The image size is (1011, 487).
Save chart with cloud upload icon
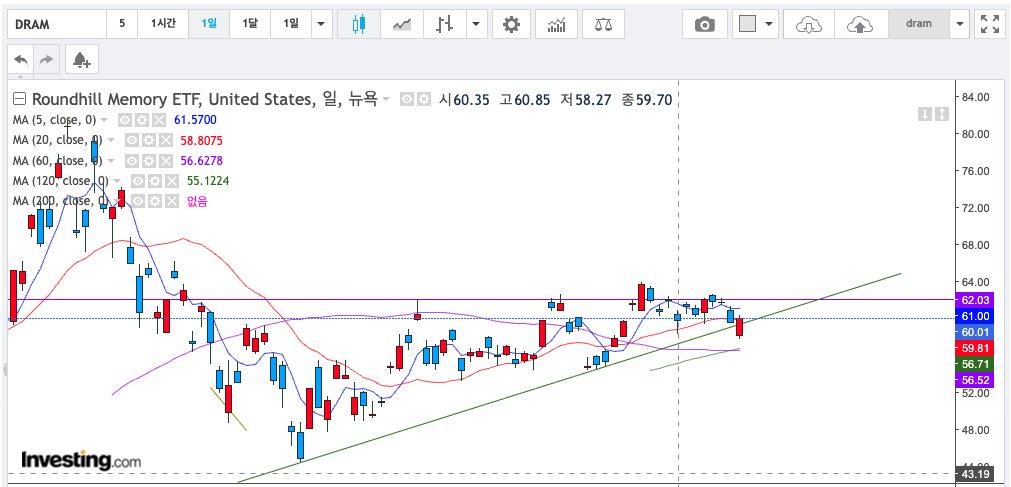pos(859,25)
